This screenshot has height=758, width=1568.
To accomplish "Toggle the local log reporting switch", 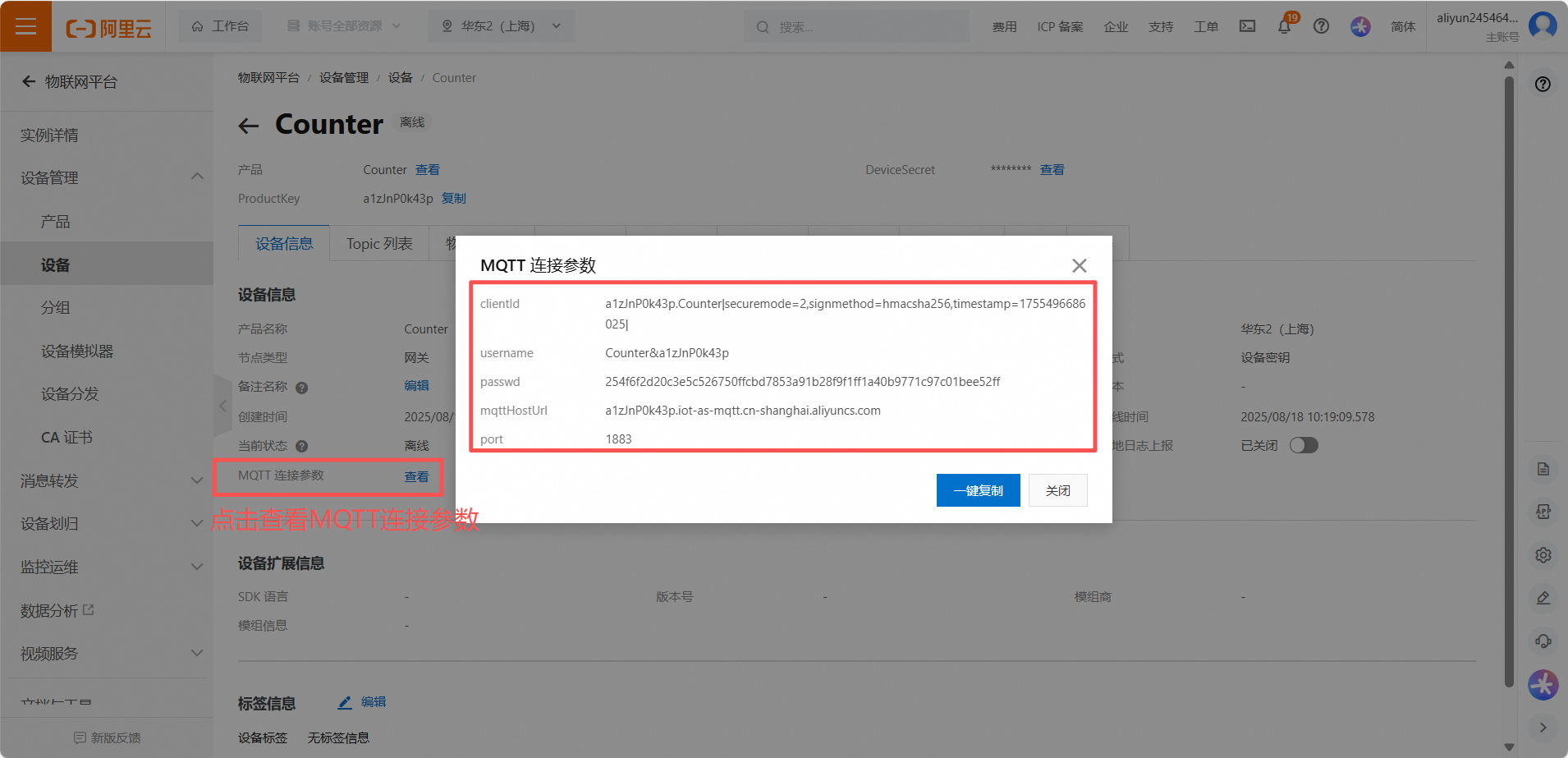I will pyautogui.click(x=1303, y=445).
